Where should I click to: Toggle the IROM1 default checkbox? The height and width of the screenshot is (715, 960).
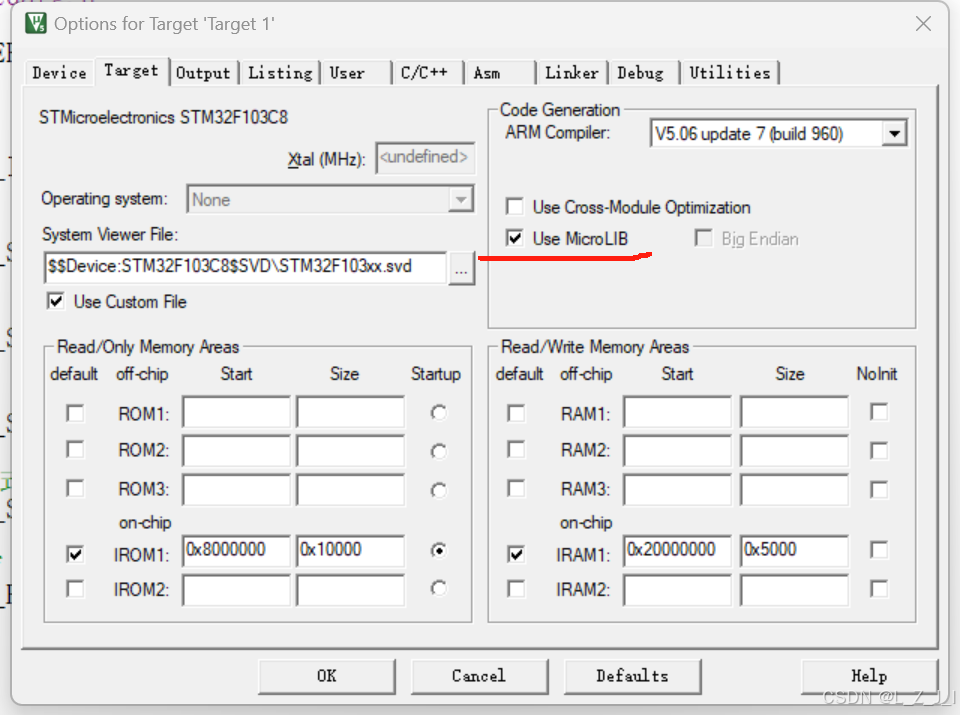coord(75,554)
